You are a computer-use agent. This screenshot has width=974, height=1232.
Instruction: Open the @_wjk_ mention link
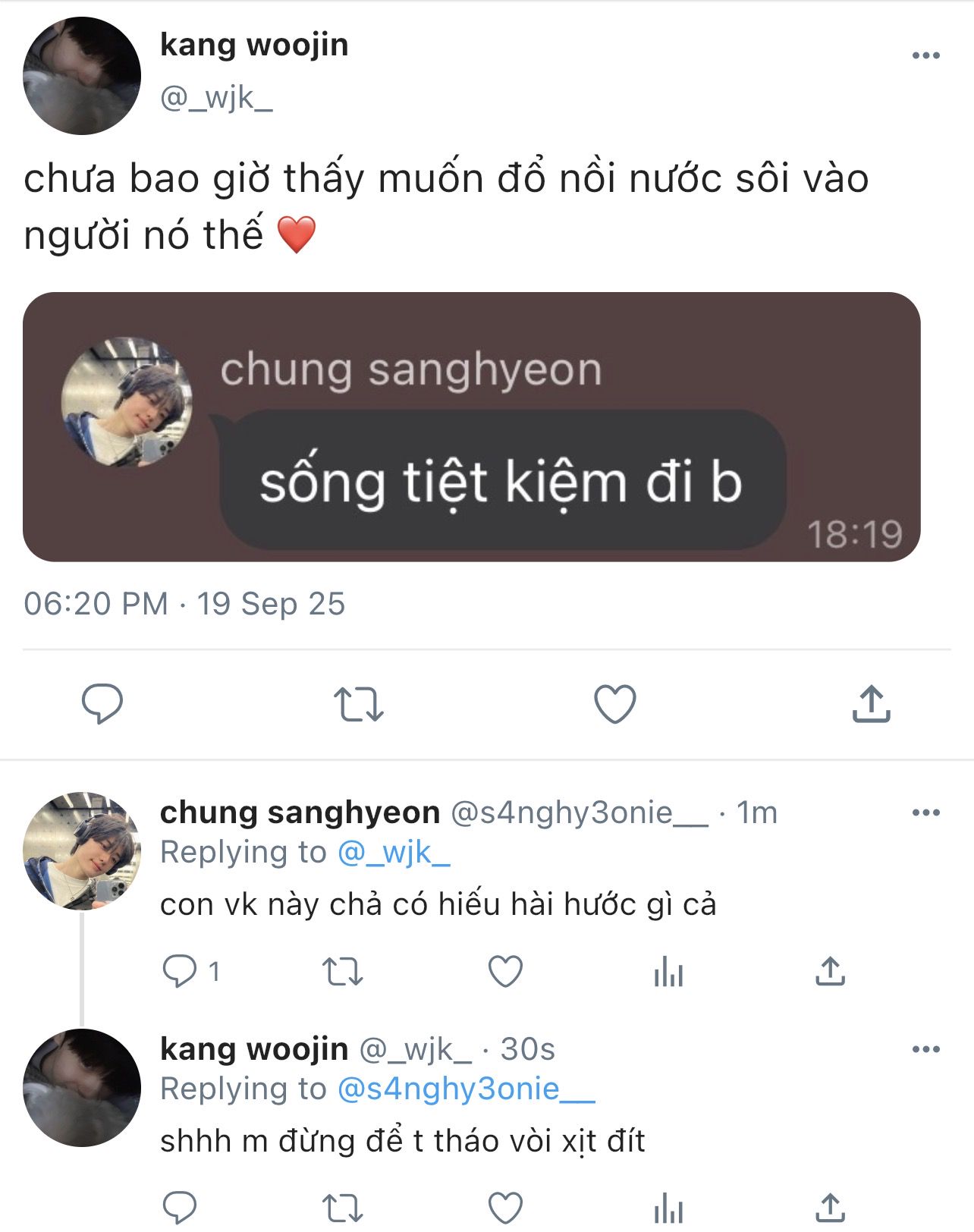pos(394,853)
